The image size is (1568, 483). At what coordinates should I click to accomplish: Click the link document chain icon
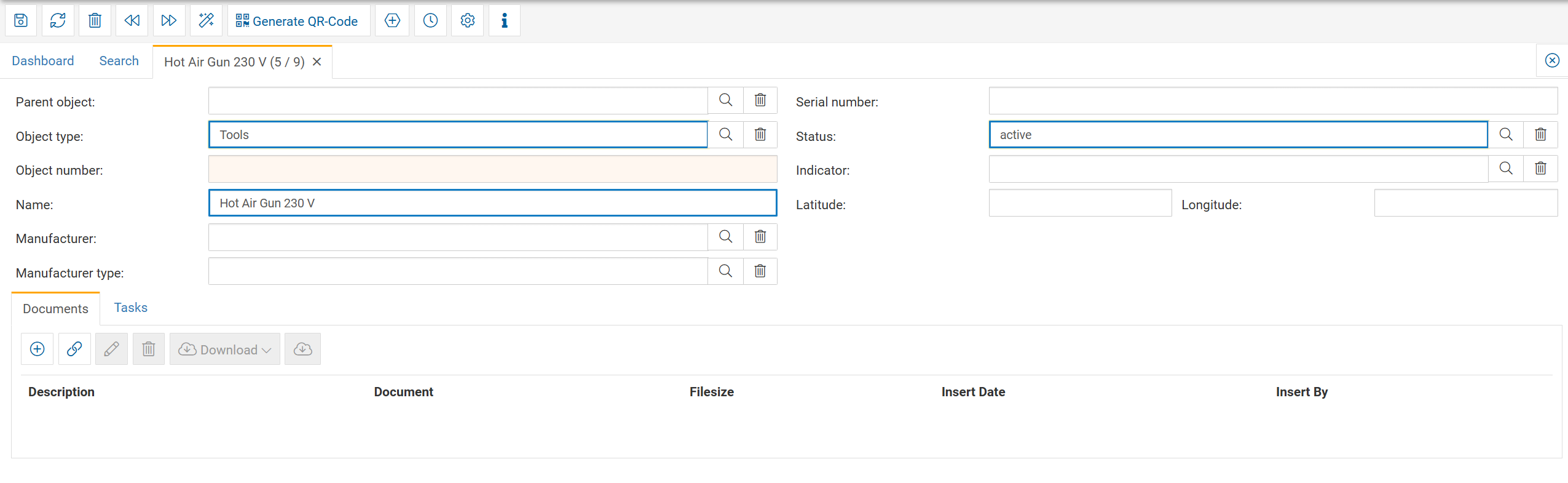point(74,349)
